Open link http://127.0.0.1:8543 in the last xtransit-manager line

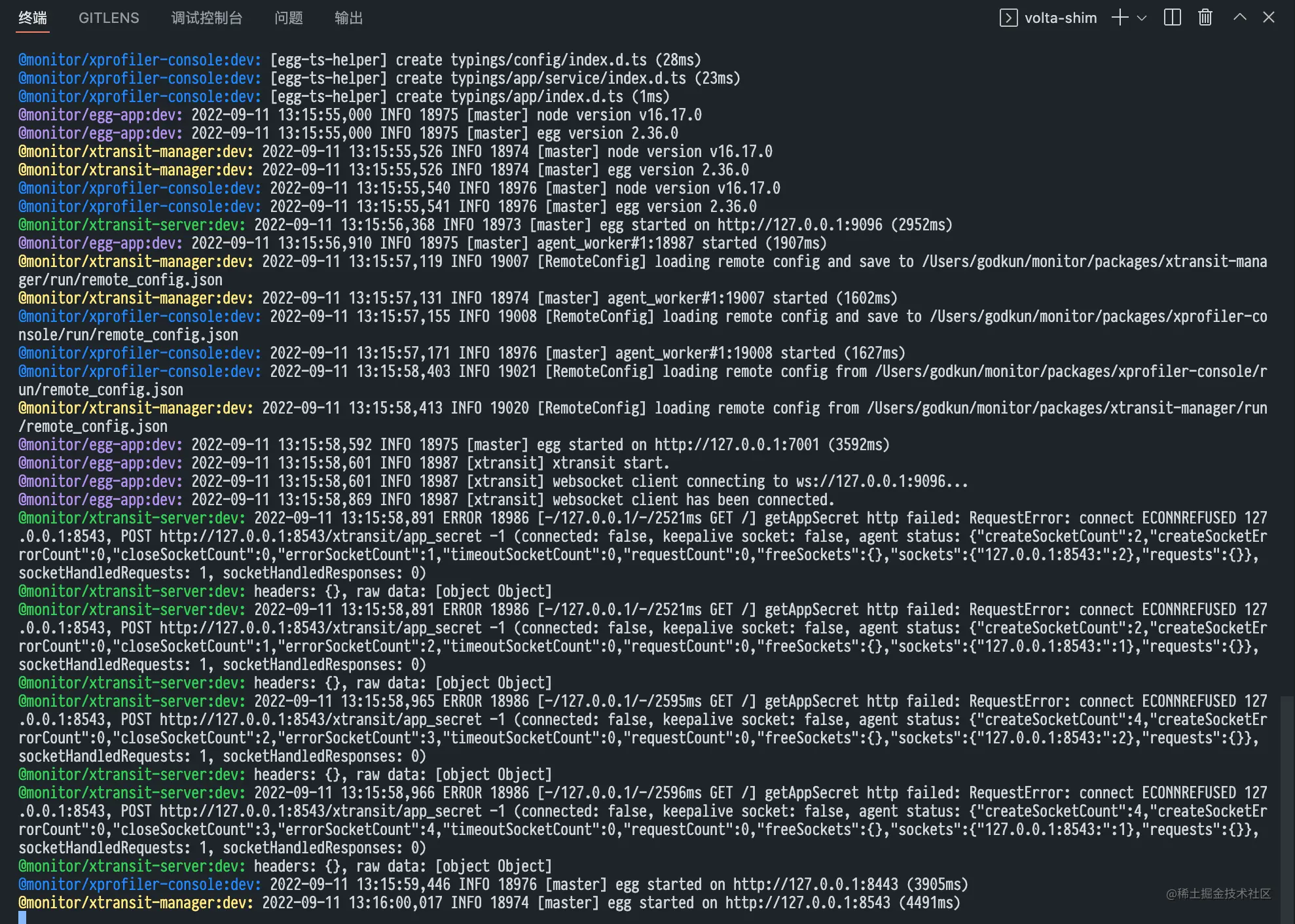click(807, 903)
